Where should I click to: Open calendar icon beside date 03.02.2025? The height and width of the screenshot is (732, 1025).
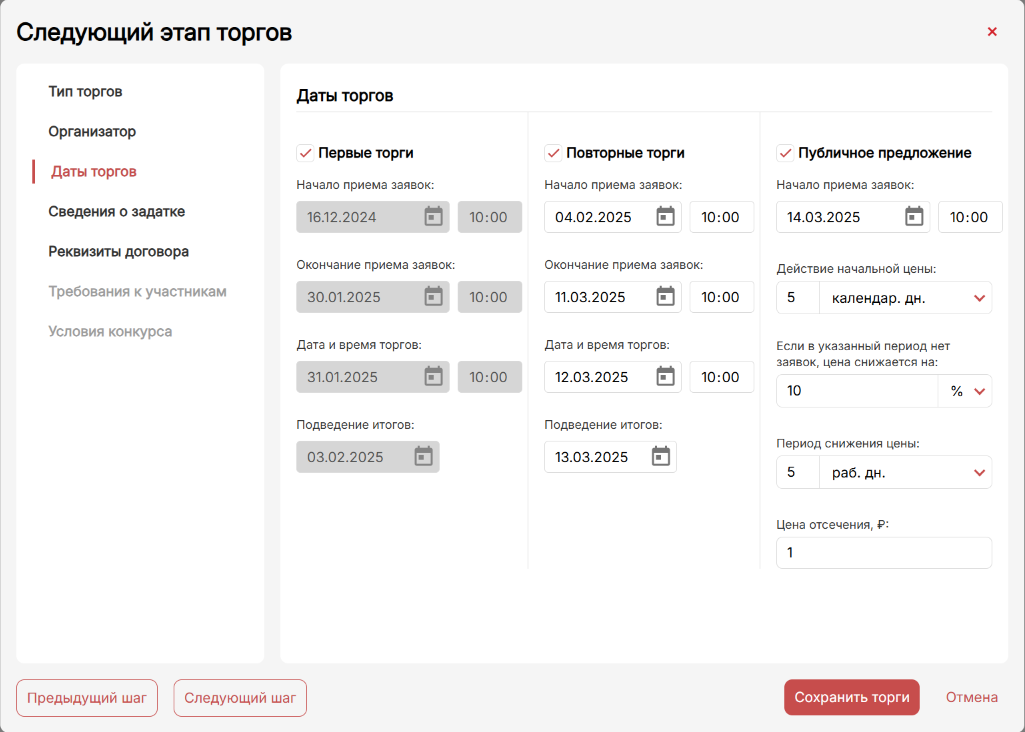(424, 456)
